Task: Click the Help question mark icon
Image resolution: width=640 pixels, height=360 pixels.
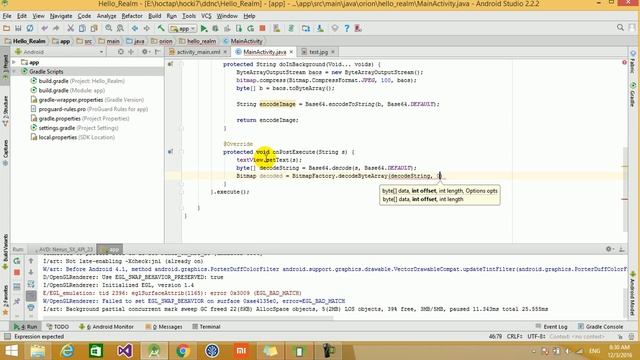Action: tap(347, 28)
